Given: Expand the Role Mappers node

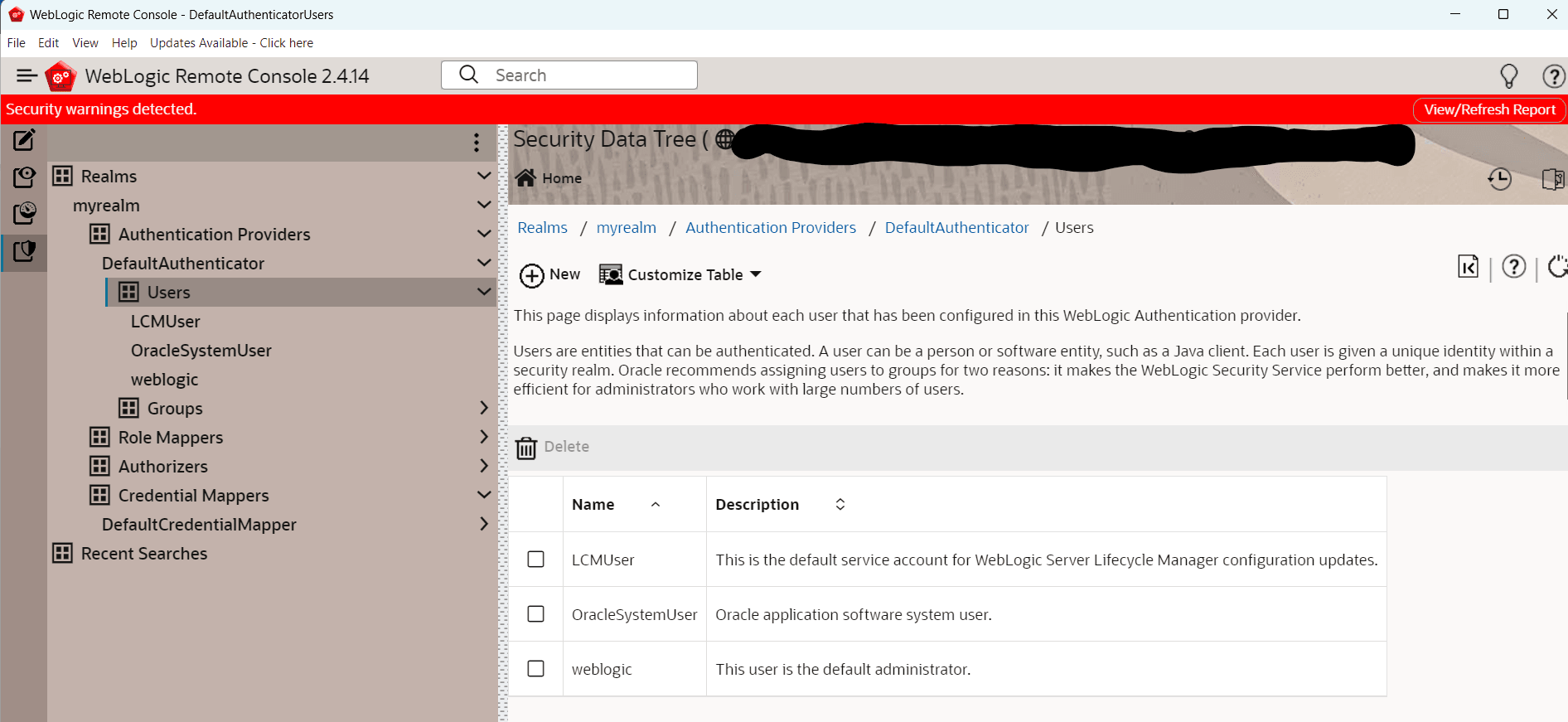Looking at the screenshot, I should (x=484, y=437).
